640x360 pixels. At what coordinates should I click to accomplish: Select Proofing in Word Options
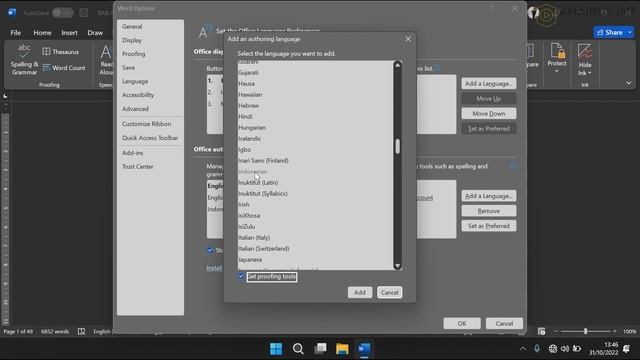(x=150, y=54)
